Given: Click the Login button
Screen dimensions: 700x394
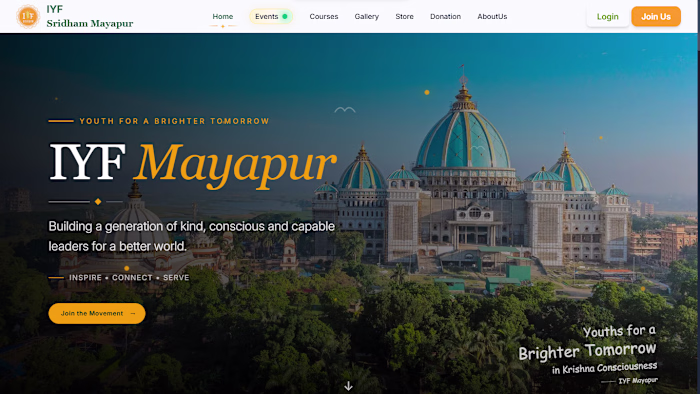Looking at the screenshot, I should tap(608, 17).
